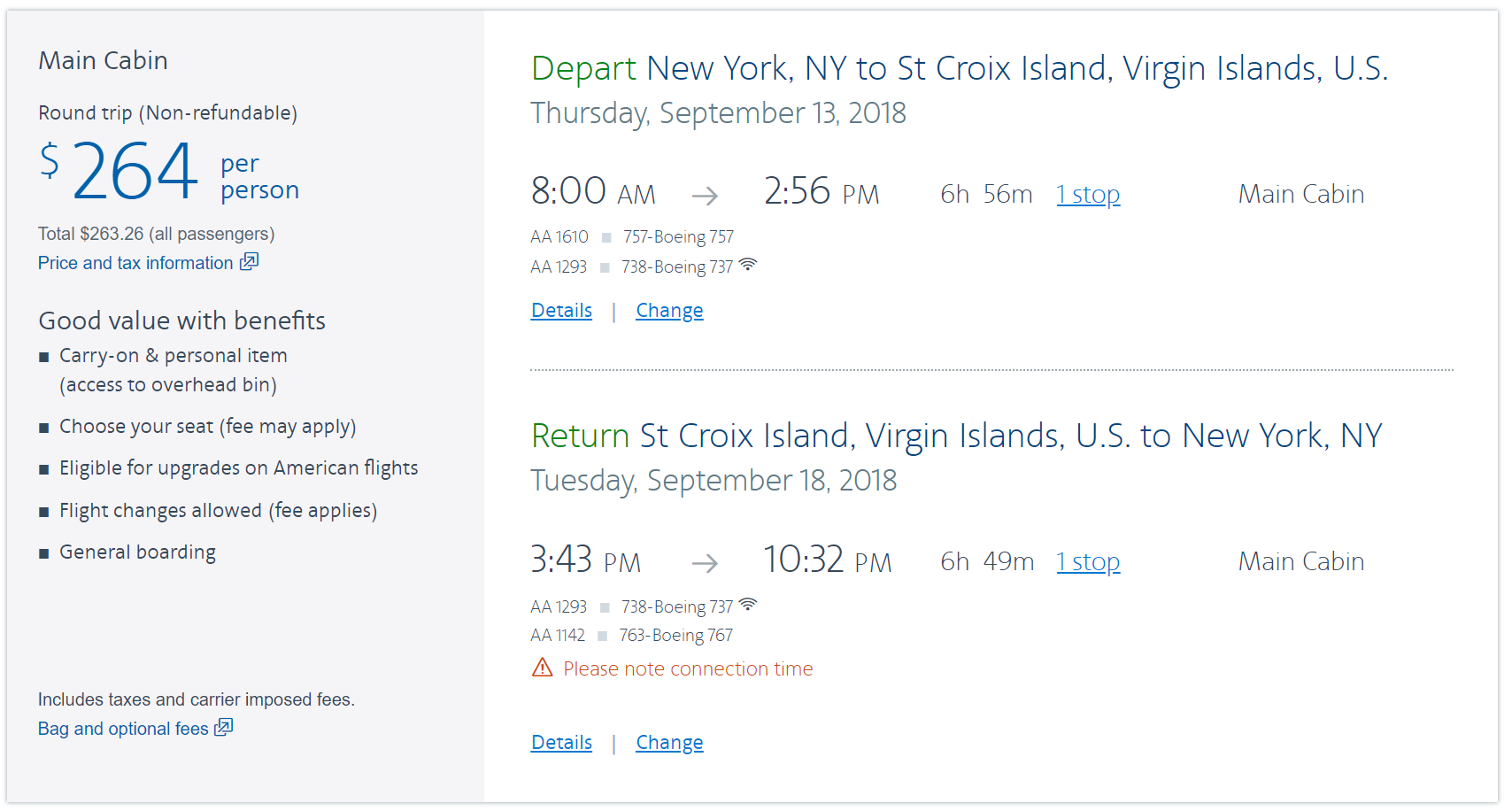Click arrow between 8:00 AM and 2:56 PM

(705, 196)
